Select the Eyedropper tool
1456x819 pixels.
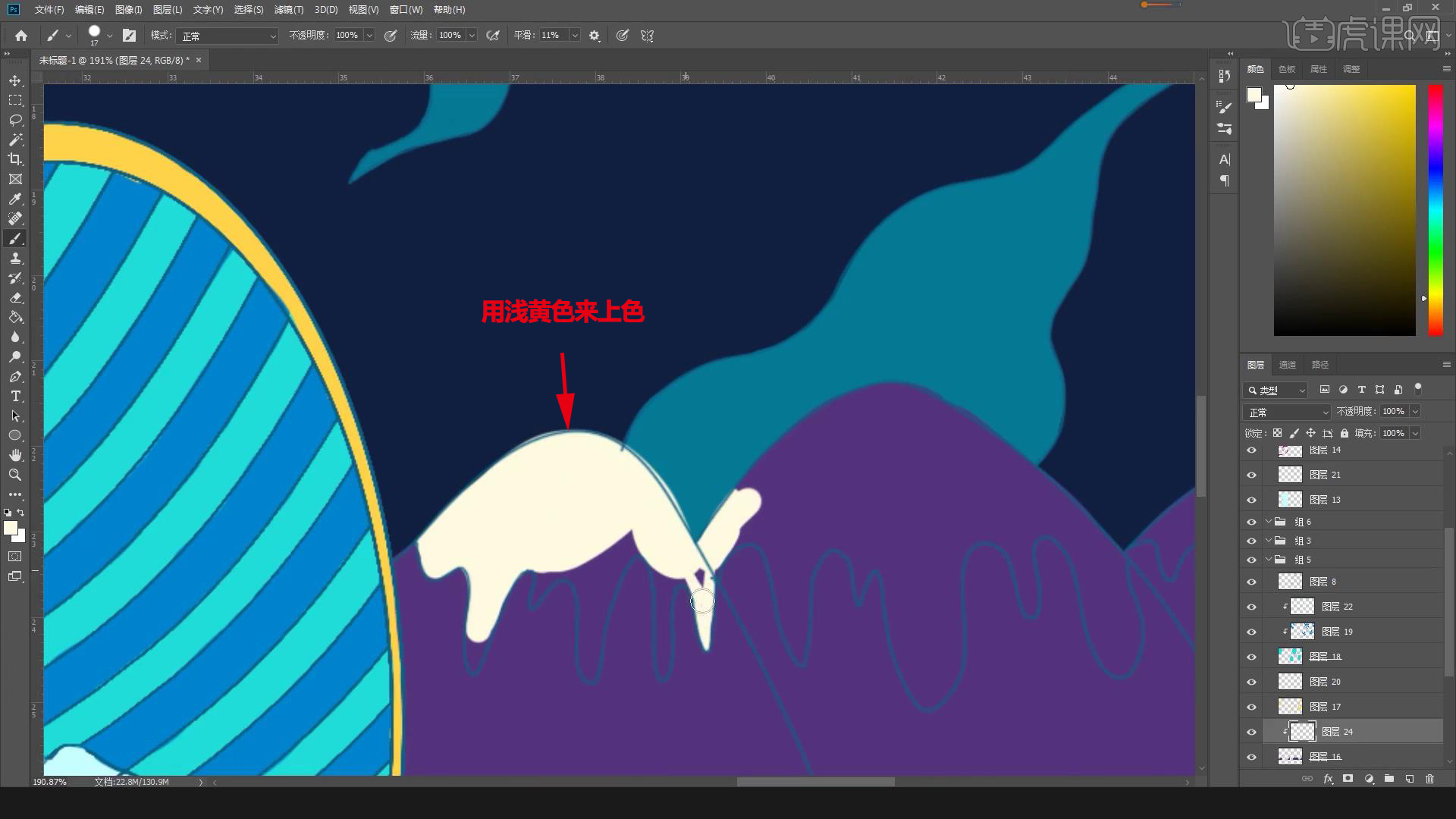(15, 199)
